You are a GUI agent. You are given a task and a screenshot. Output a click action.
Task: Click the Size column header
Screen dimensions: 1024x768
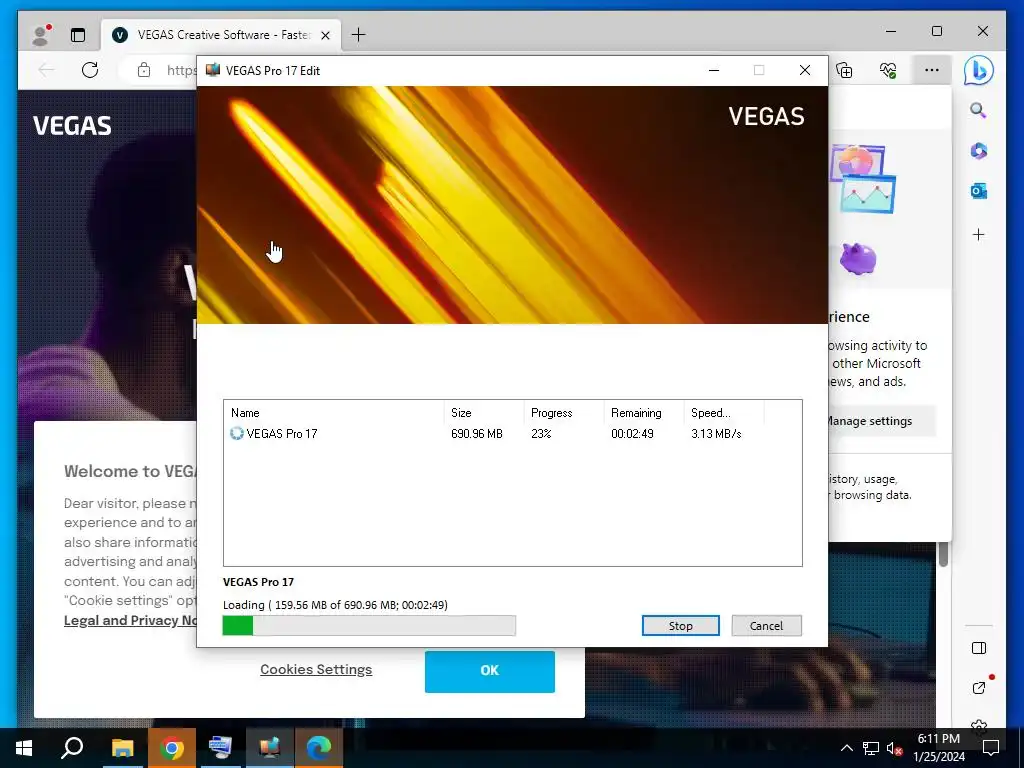click(x=483, y=413)
